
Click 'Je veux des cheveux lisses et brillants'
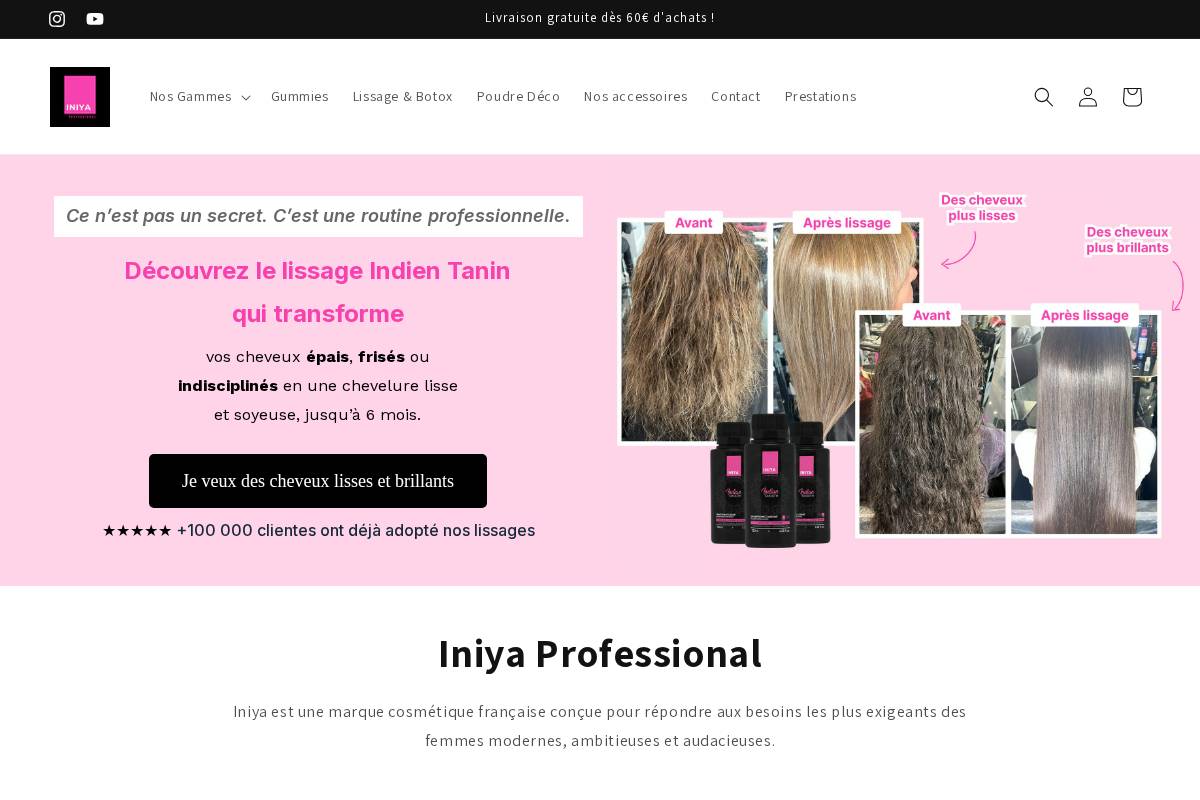click(317, 481)
